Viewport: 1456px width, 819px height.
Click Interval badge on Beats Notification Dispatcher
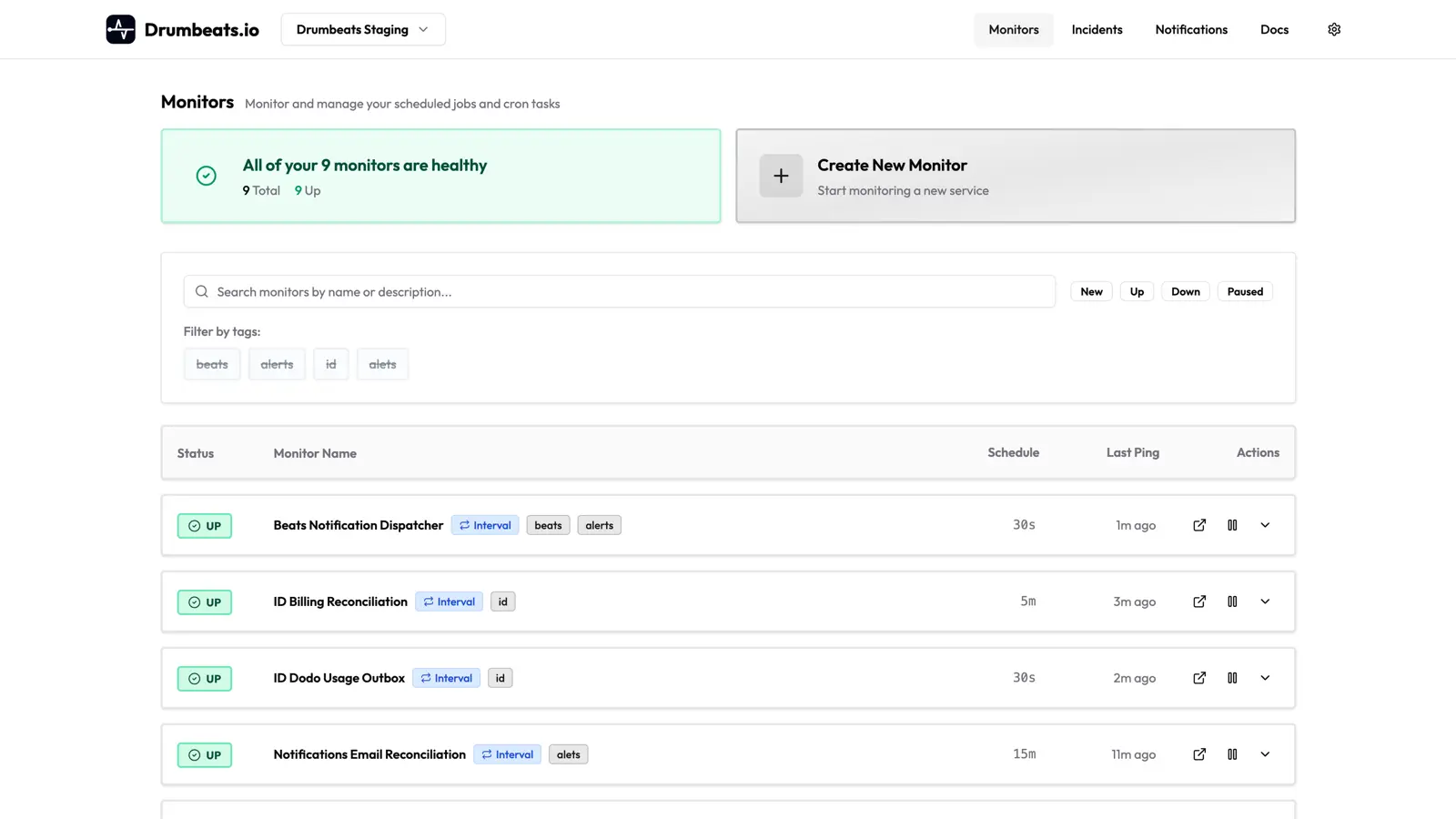(x=485, y=525)
